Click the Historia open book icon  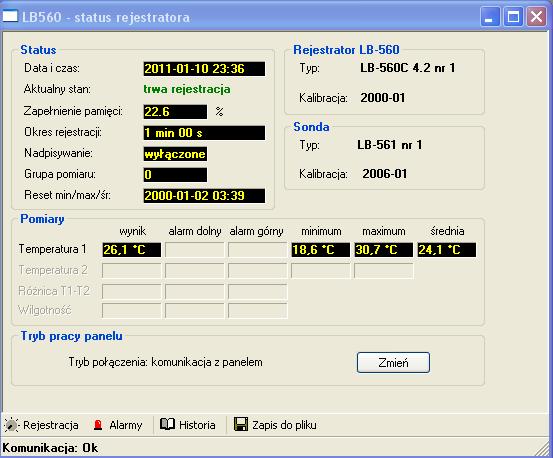click(x=167, y=424)
